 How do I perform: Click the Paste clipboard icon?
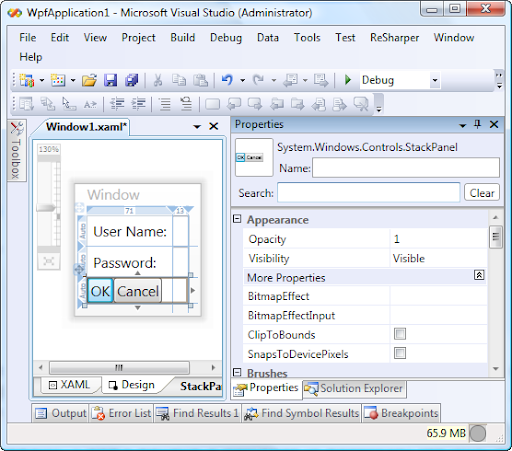coord(201,80)
